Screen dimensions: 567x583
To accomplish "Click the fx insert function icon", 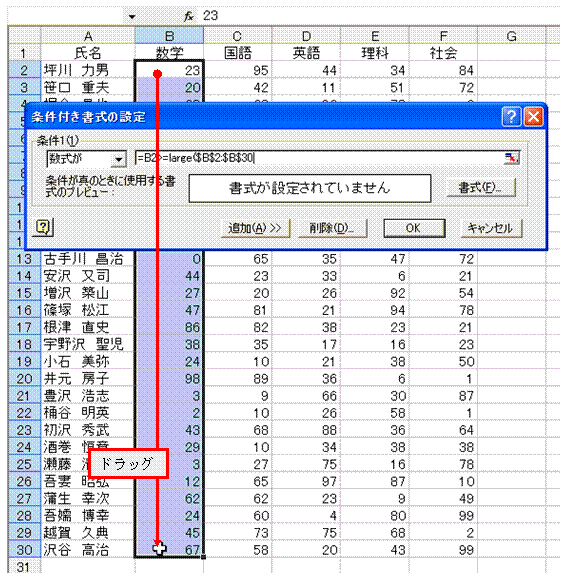I will (x=189, y=16).
